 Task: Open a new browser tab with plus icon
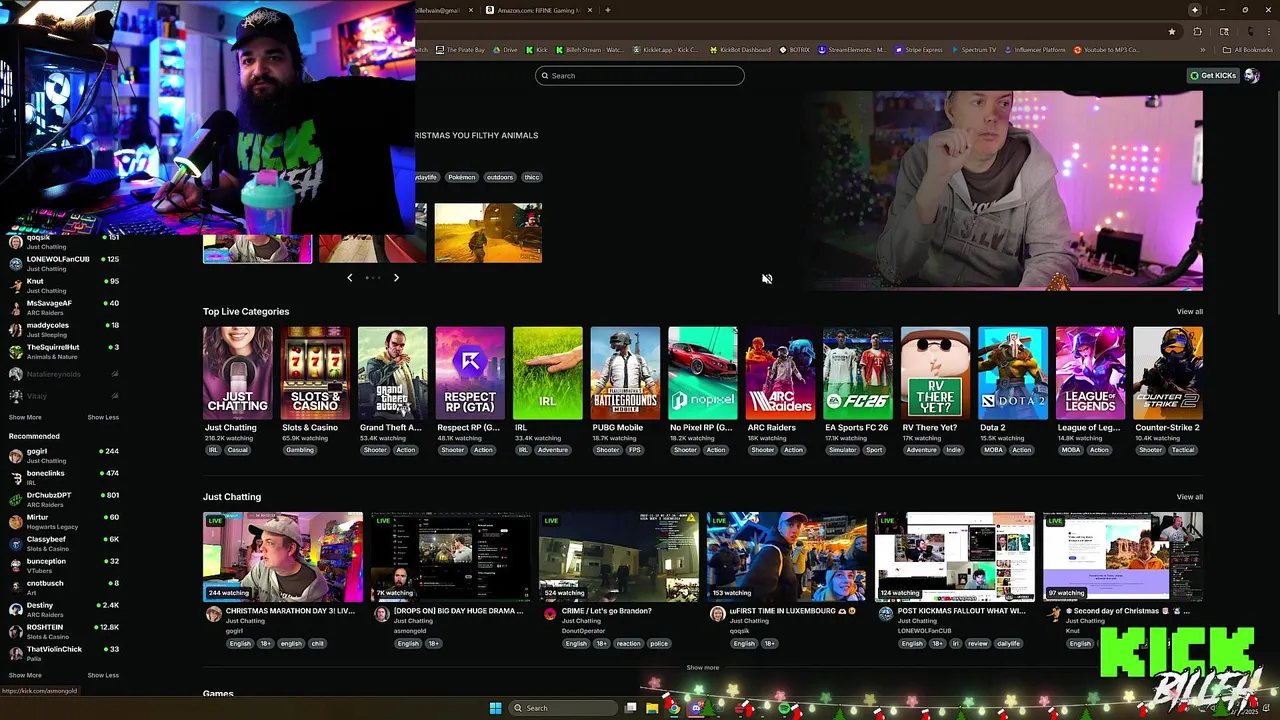pos(608,10)
